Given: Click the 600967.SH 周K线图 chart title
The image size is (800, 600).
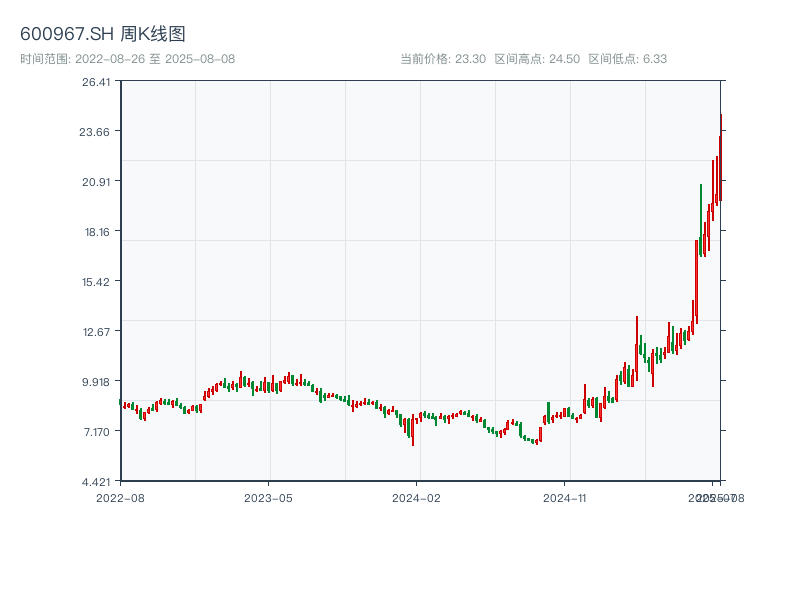Looking at the screenshot, I should click(103, 34).
